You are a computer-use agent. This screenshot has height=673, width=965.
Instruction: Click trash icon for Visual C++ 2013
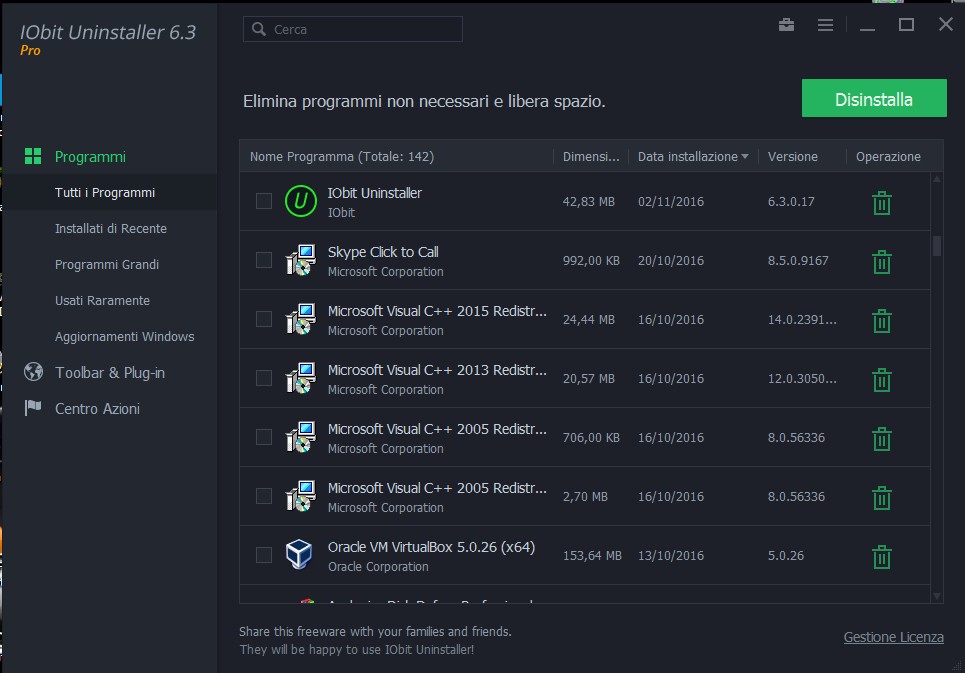pyautogui.click(x=881, y=380)
